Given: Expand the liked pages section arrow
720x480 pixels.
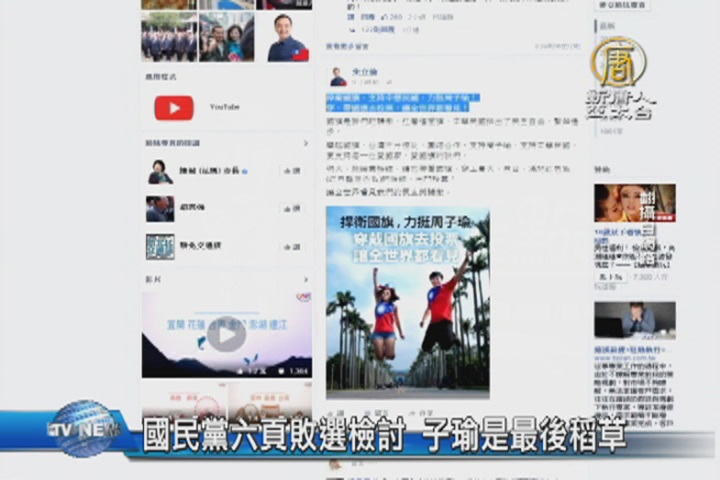Looking at the screenshot, I should pos(304,142).
